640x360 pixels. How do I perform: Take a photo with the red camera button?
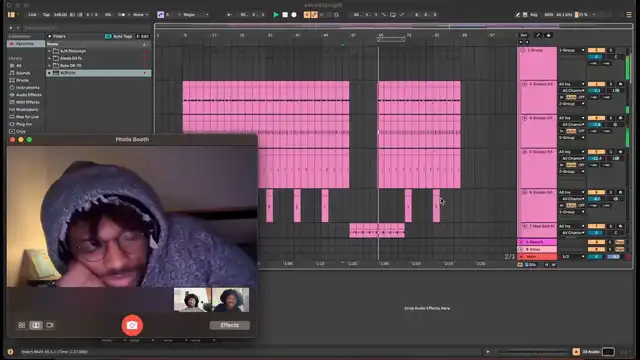pos(132,325)
